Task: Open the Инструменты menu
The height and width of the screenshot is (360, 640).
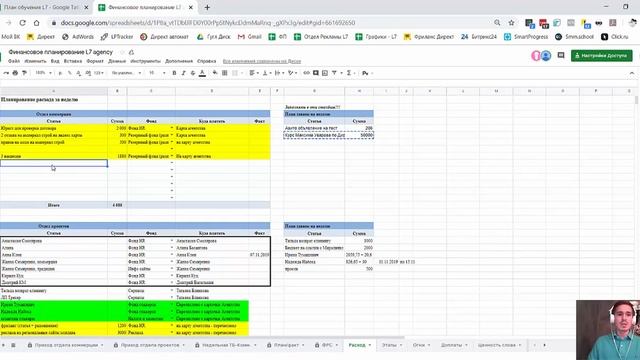Action: 145,61
